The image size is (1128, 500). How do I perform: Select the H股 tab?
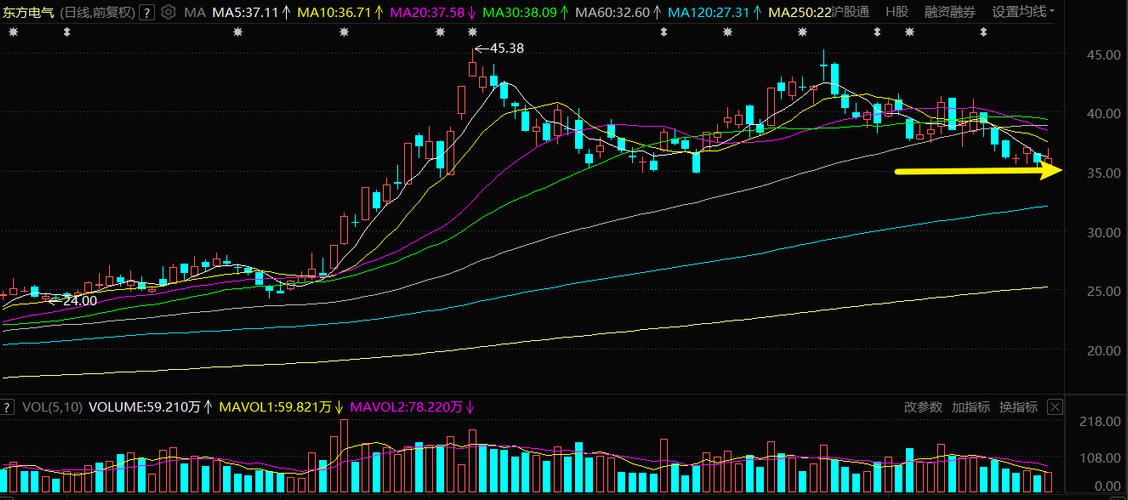click(x=896, y=12)
